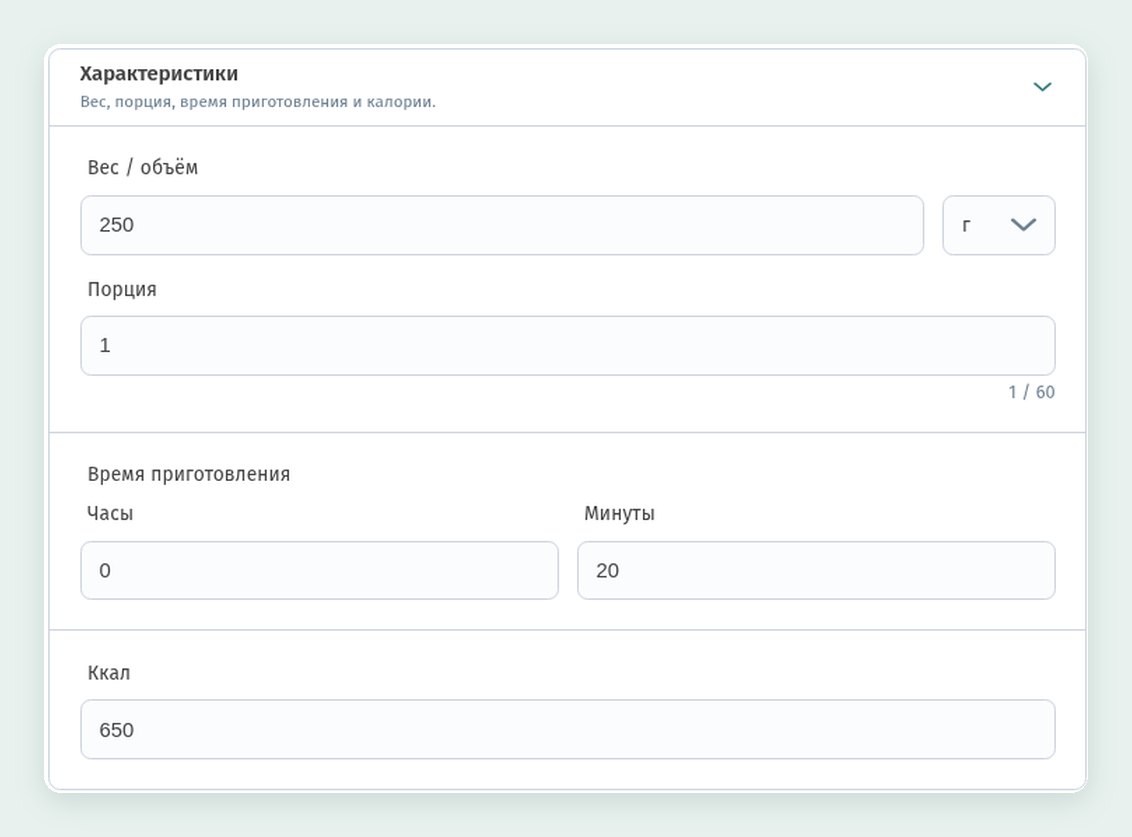Image resolution: width=1132 pixels, height=837 pixels.
Task: Click the Характеристики heading
Action: pos(159,74)
